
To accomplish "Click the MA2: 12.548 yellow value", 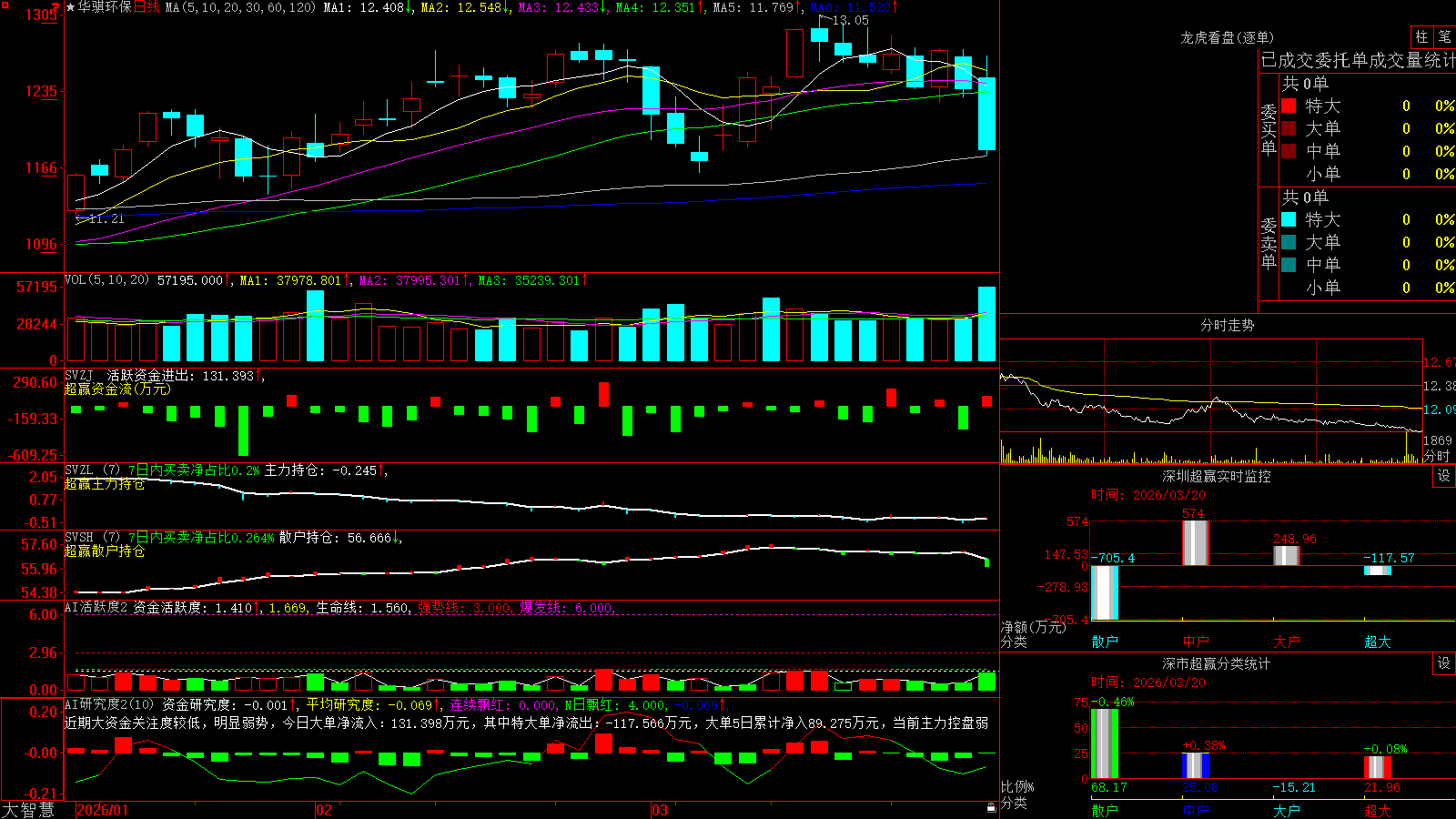I will (x=465, y=7).
